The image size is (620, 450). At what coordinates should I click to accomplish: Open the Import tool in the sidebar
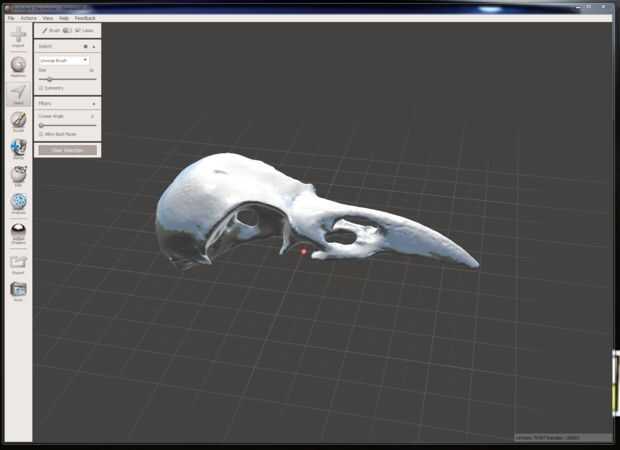18,36
